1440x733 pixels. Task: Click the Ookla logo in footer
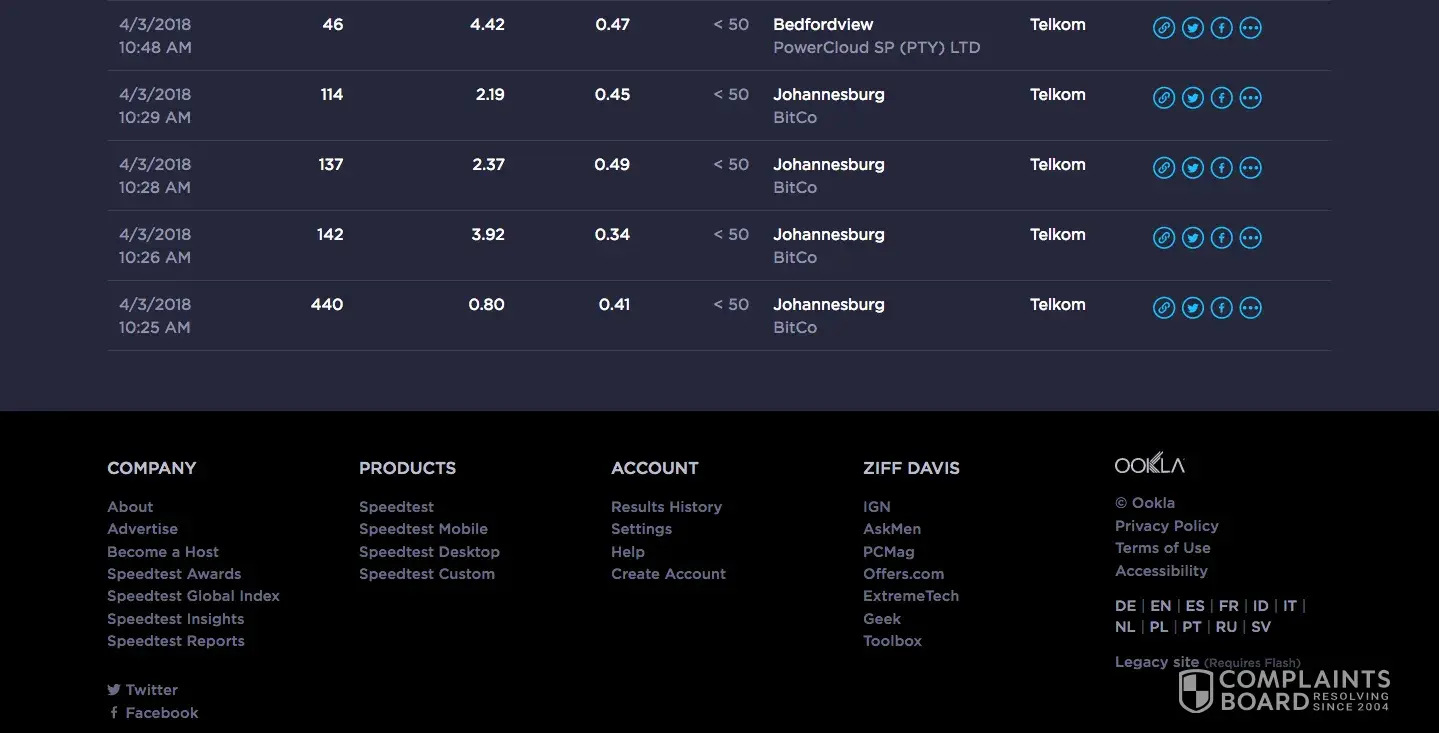tap(1149, 464)
